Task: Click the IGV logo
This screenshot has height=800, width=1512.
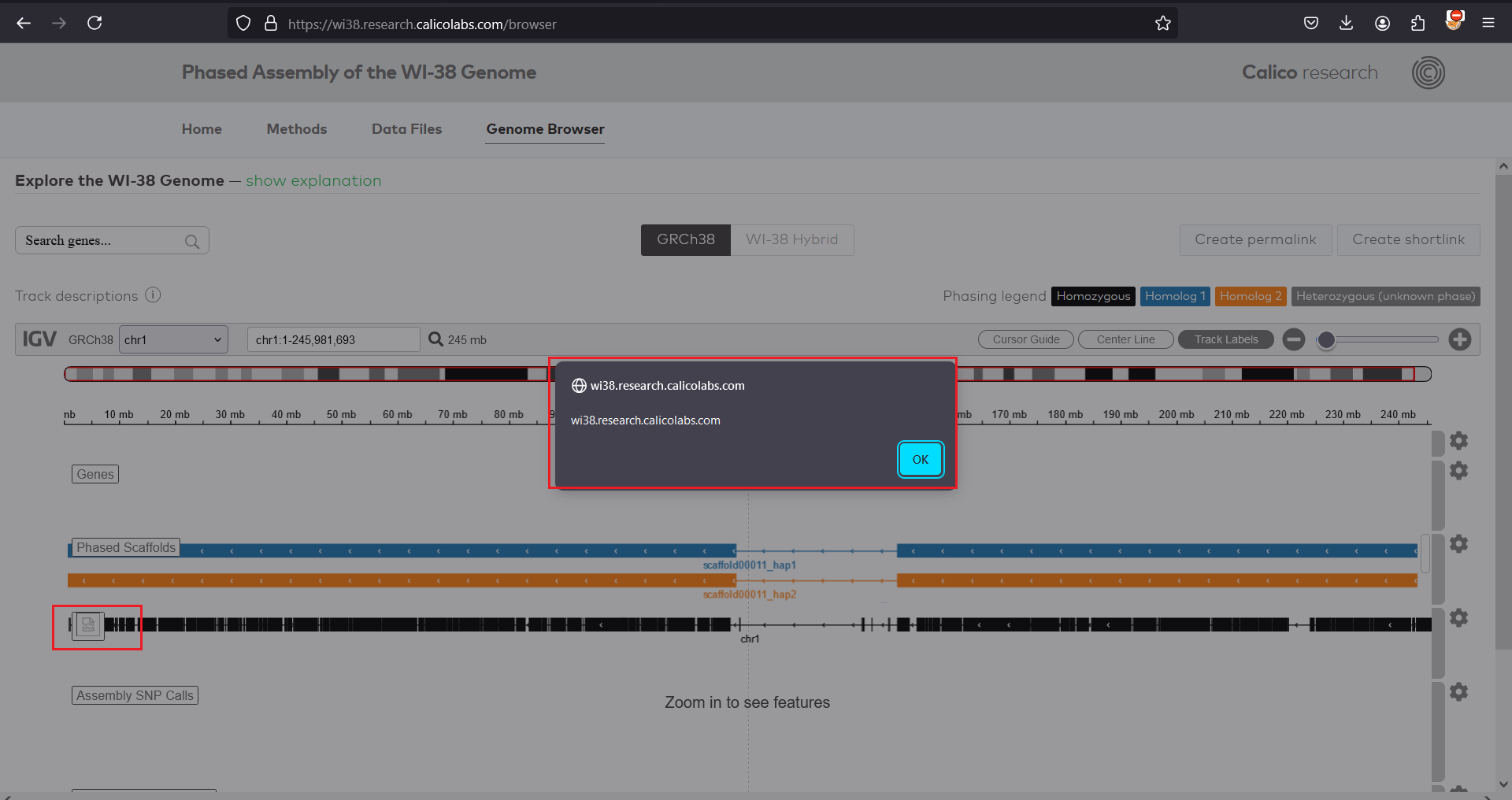Action: (x=39, y=339)
